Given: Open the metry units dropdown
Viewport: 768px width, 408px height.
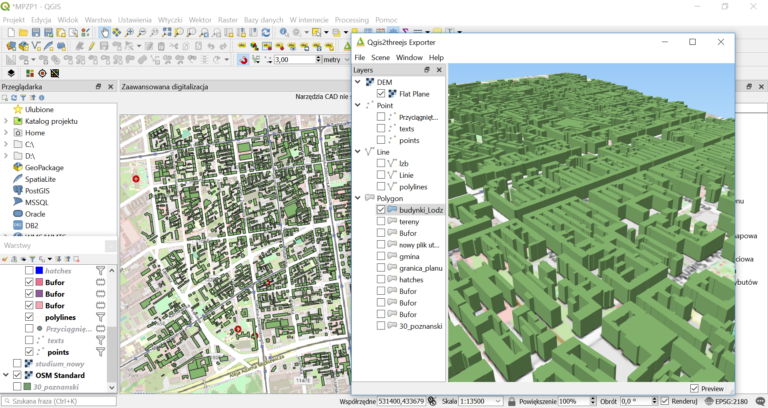Looking at the screenshot, I should pyautogui.click(x=336, y=60).
